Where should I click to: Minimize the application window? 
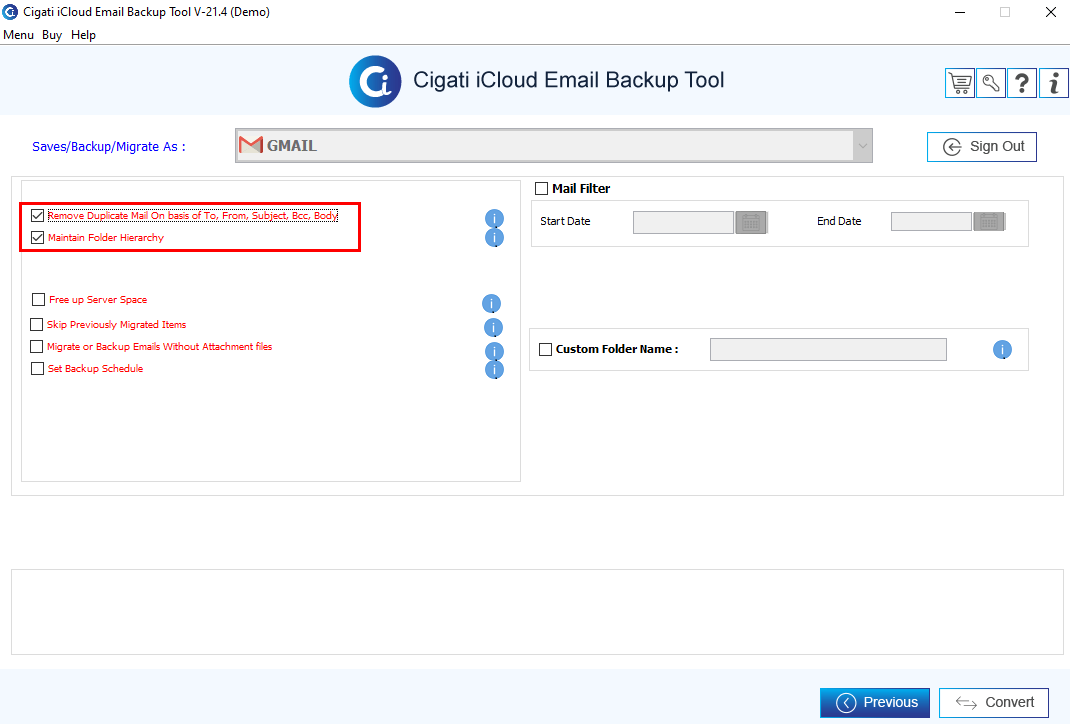coord(959,12)
